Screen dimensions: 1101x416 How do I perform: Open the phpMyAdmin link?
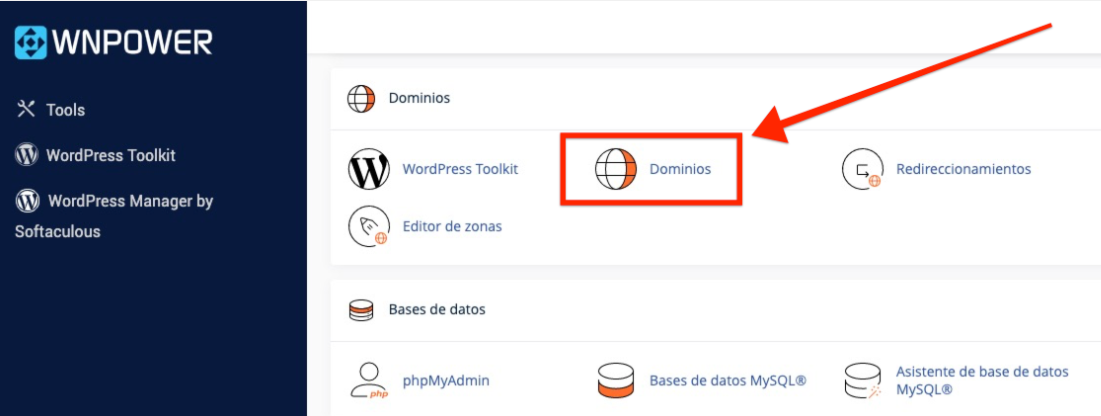pyautogui.click(x=446, y=381)
